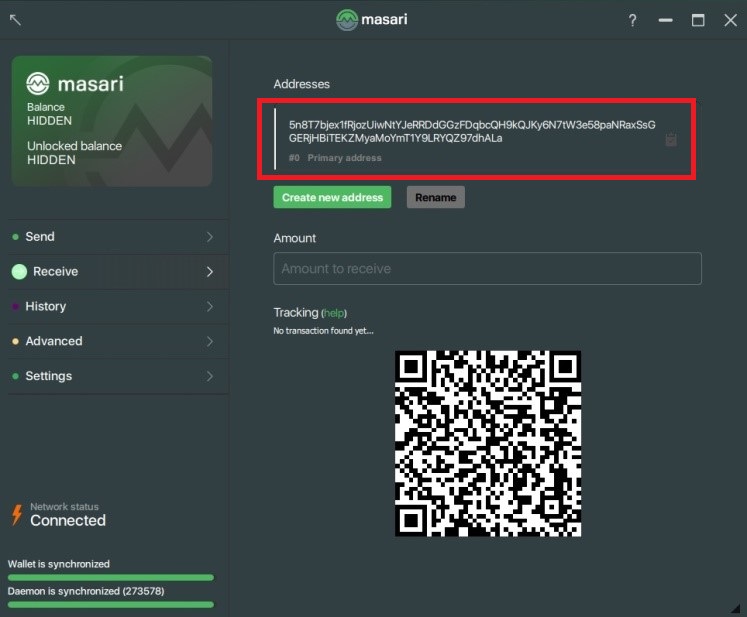747x617 pixels.
Task: Click the large green circle beside Receive
Action: click(19, 272)
